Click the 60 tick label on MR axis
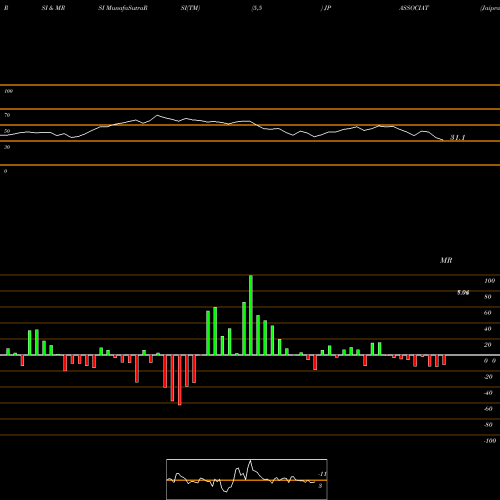Screen dimensions: 500x500 pyautogui.click(x=488, y=313)
